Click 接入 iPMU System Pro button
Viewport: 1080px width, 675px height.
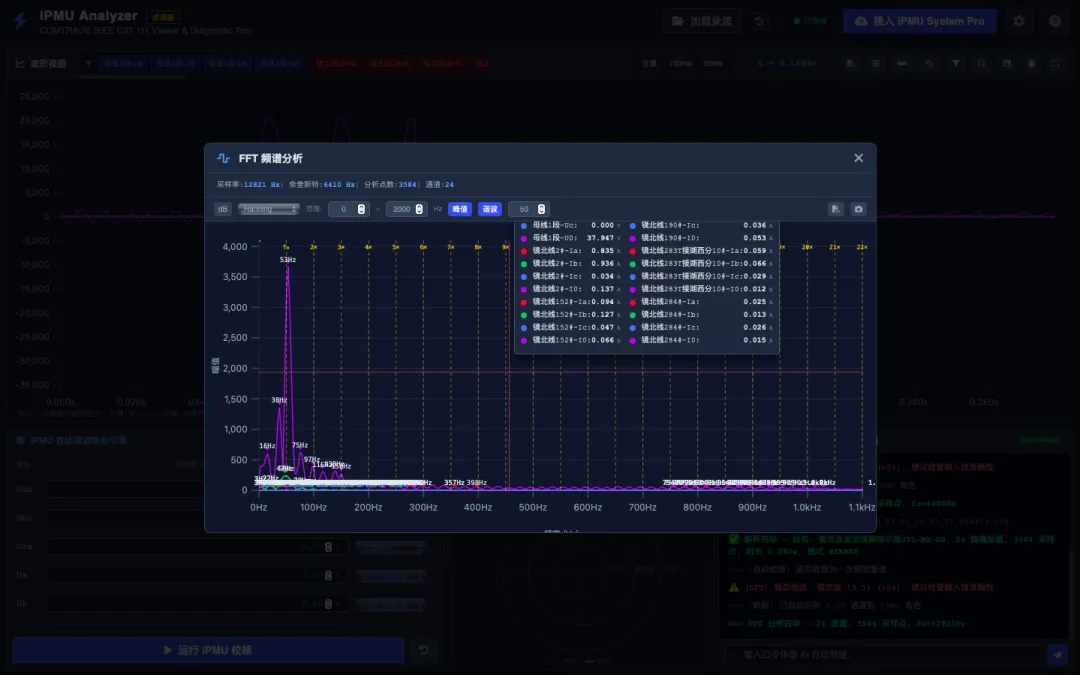tap(920, 21)
